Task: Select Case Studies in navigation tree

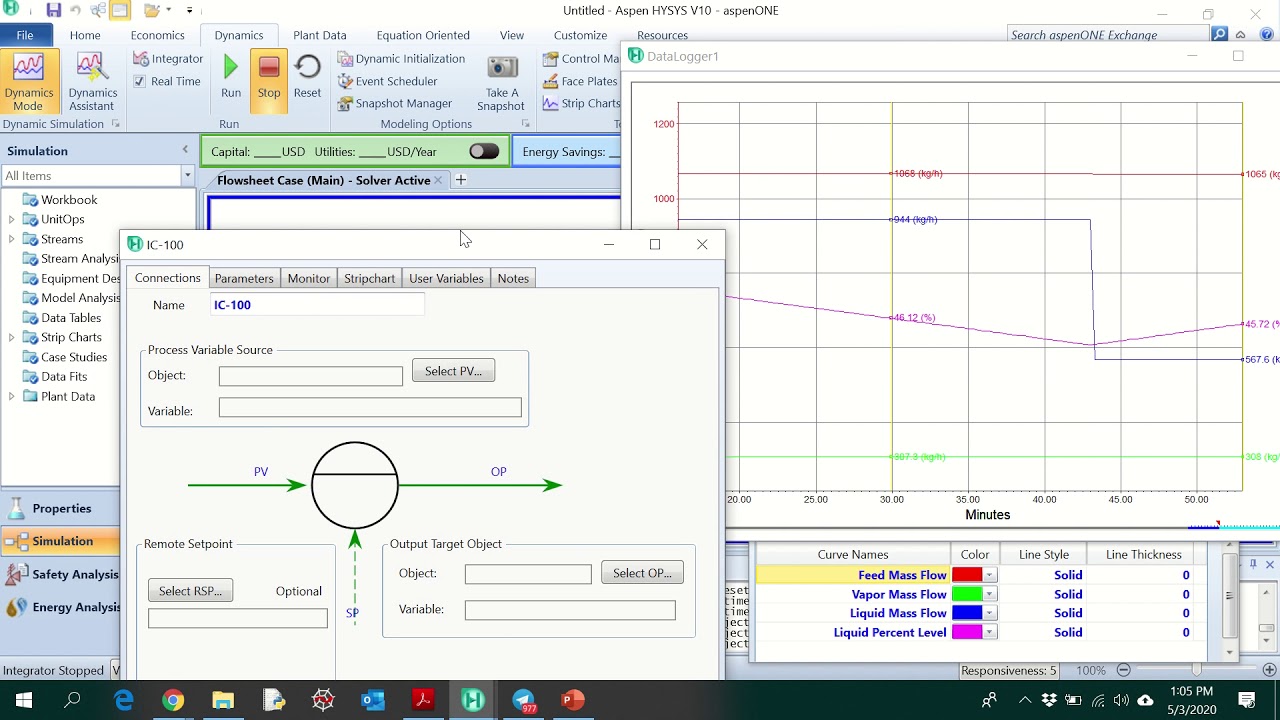Action: pos(73,357)
